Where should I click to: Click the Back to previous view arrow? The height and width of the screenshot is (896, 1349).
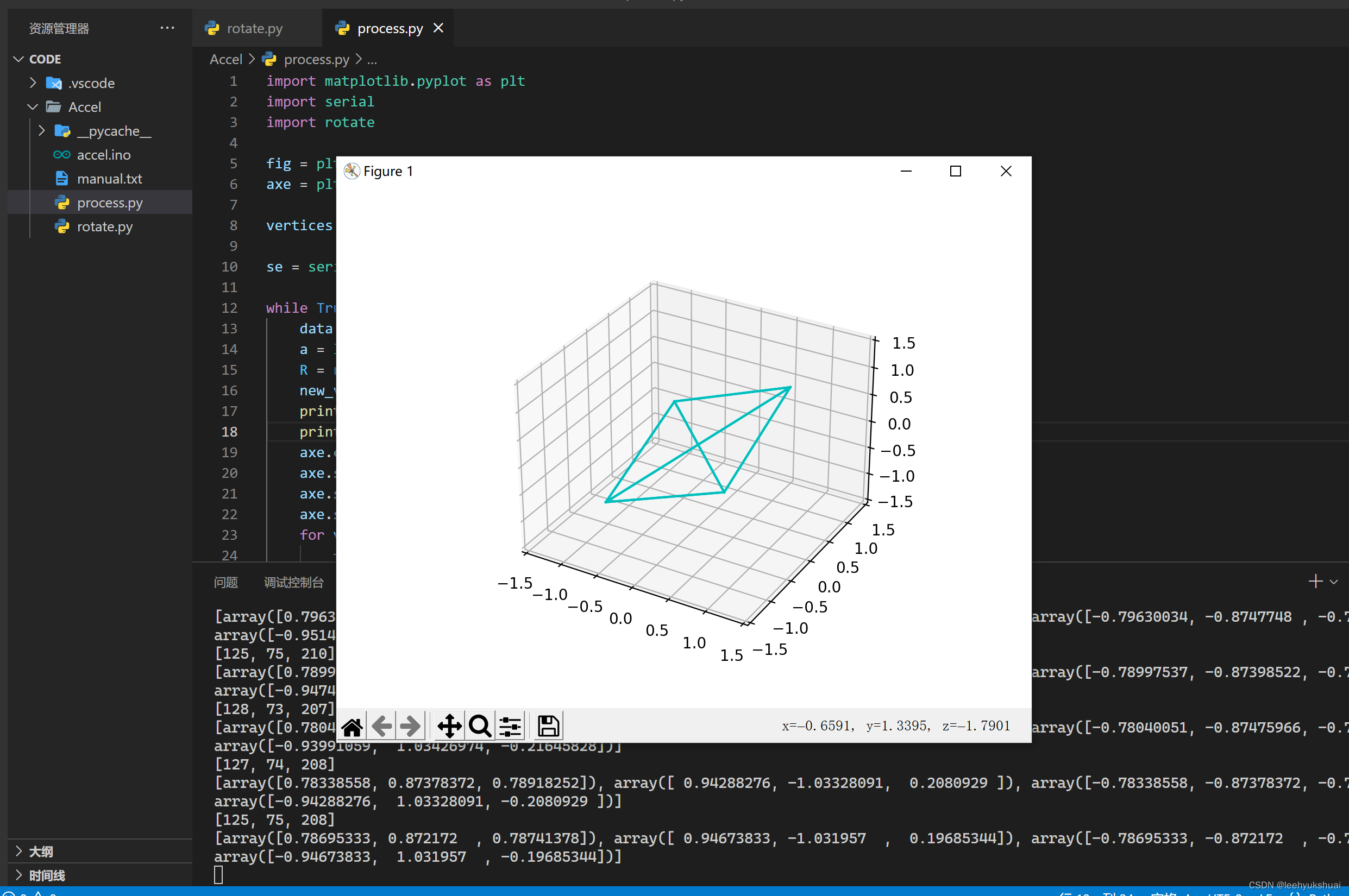pyautogui.click(x=382, y=727)
